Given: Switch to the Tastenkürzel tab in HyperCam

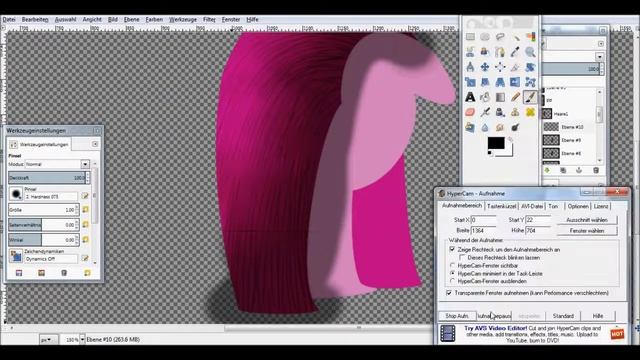Looking at the screenshot, I should 502,207.
